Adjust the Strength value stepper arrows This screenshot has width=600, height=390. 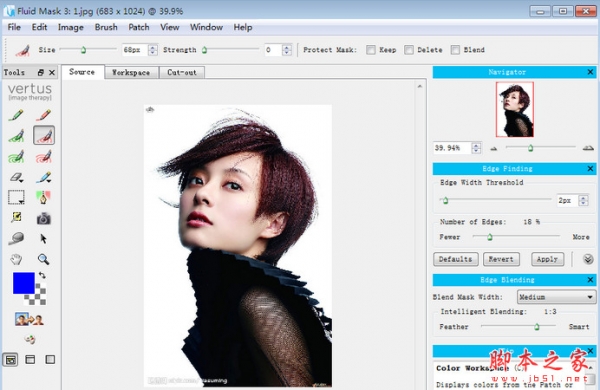coord(287,50)
